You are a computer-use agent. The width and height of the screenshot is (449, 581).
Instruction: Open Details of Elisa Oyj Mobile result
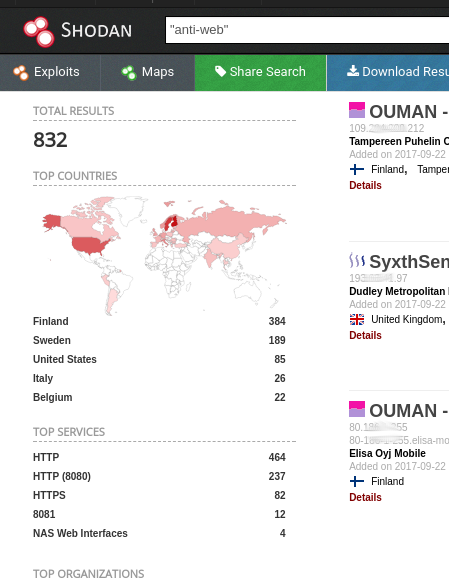tap(365, 497)
